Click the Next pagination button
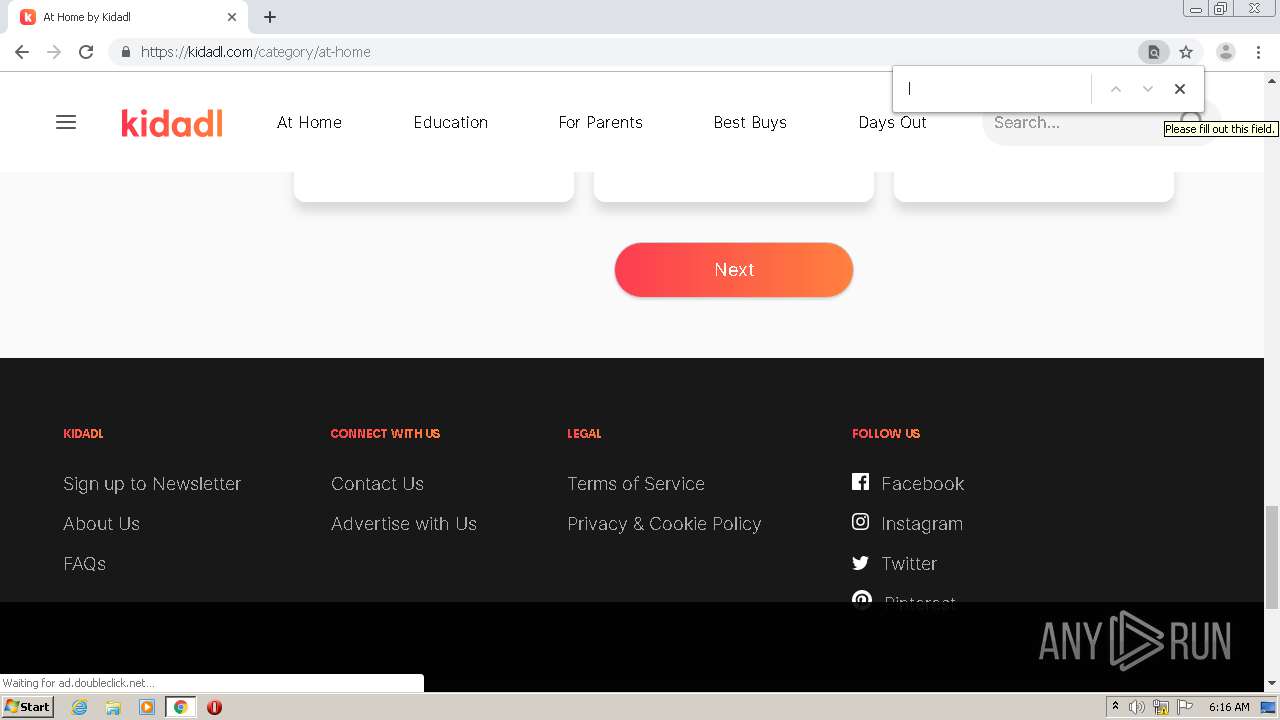Screen dimensions: 1280x720 click(734, 270)
